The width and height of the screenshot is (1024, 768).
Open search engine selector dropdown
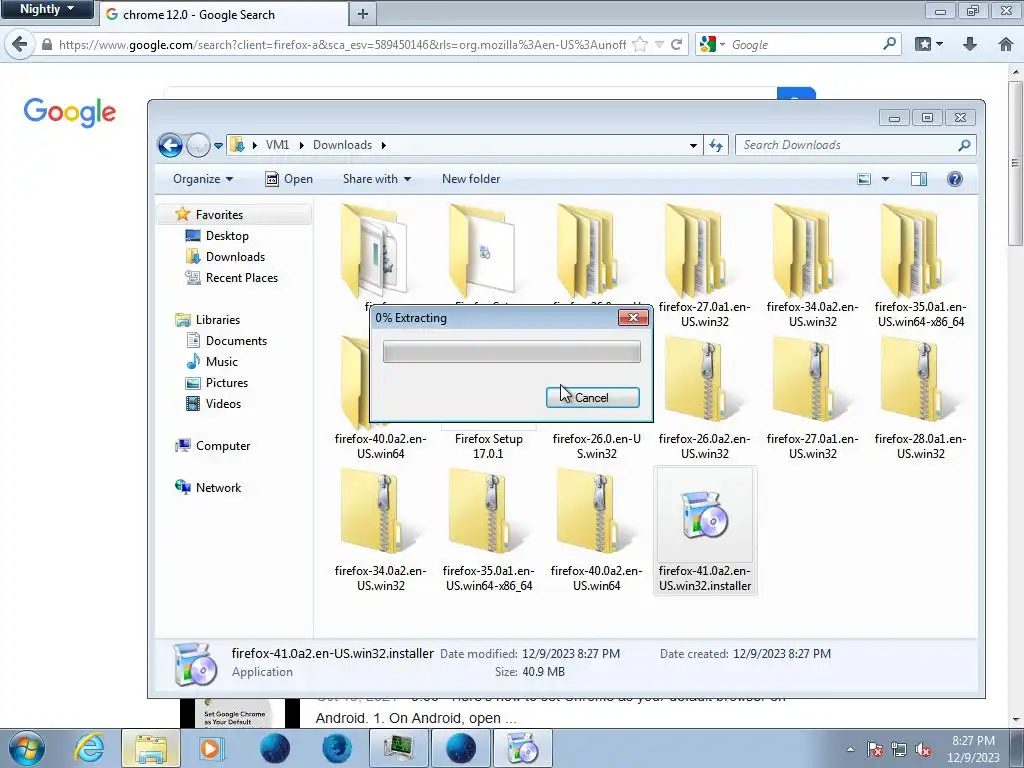click(712, 44)
